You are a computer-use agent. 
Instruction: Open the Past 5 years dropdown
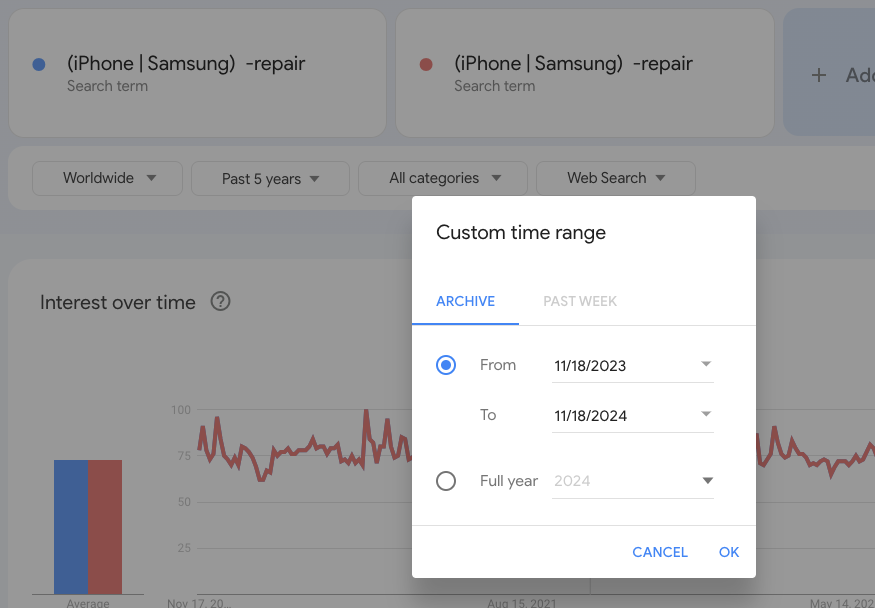click(271, 179)
